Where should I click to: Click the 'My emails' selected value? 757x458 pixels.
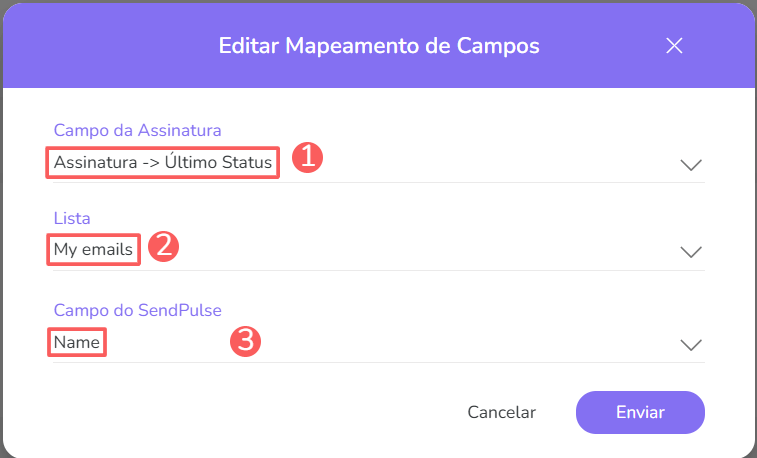tap(94, 250)
